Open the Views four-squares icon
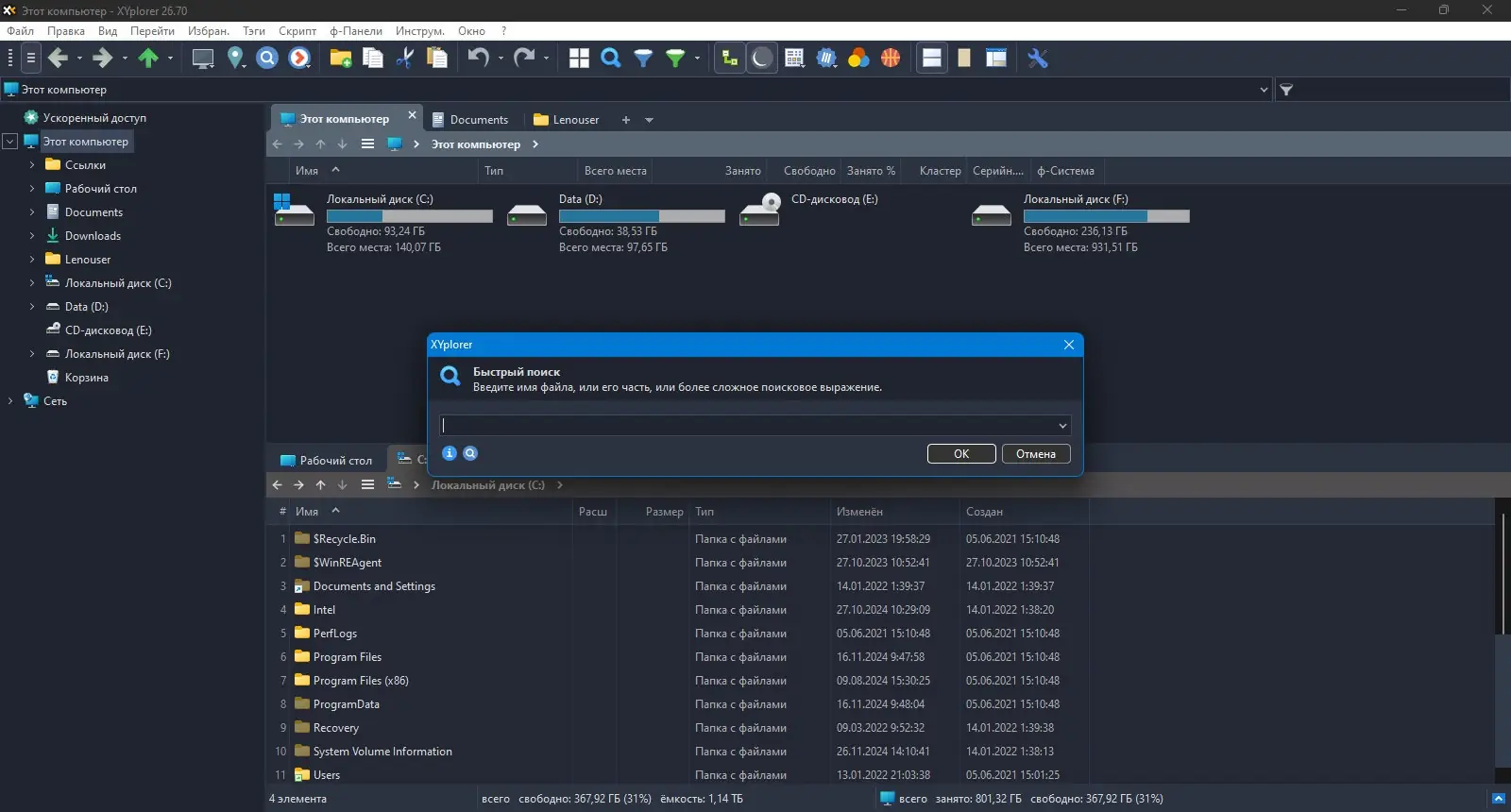The width and height of the screenshot is (1511, 812). [579, 59]
